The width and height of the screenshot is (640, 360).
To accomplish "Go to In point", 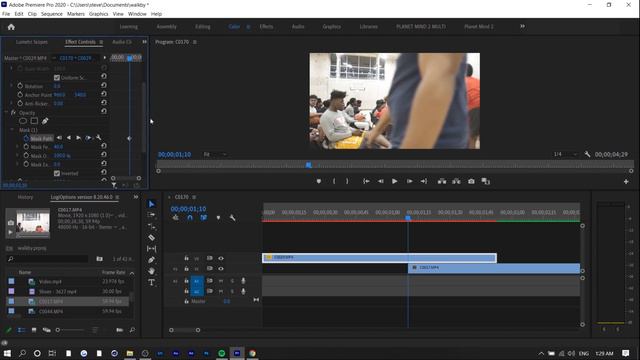I will [366, 181].
